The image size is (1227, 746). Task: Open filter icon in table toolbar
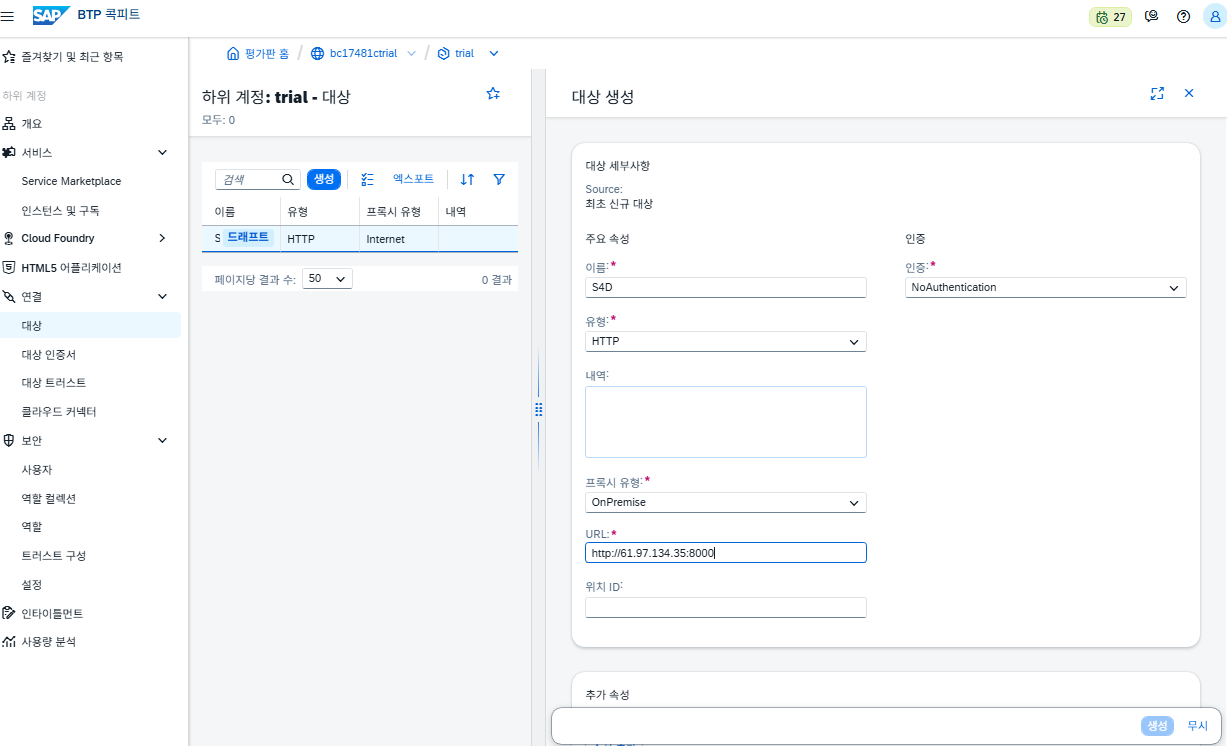[499, 179]
